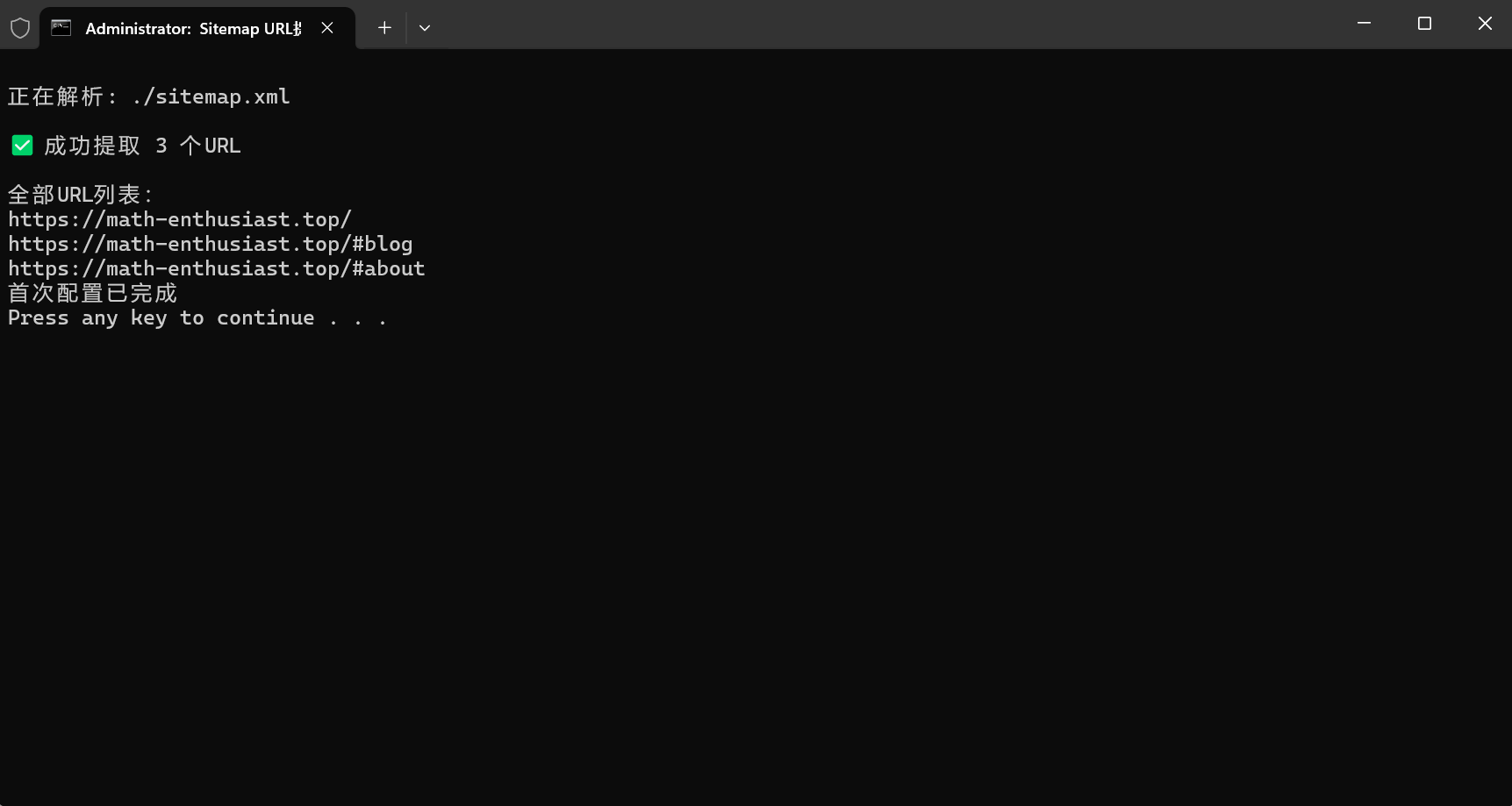1512x806 pixels.
Task: Click the heading '全部URL列表:'
Action: (81, 195)
